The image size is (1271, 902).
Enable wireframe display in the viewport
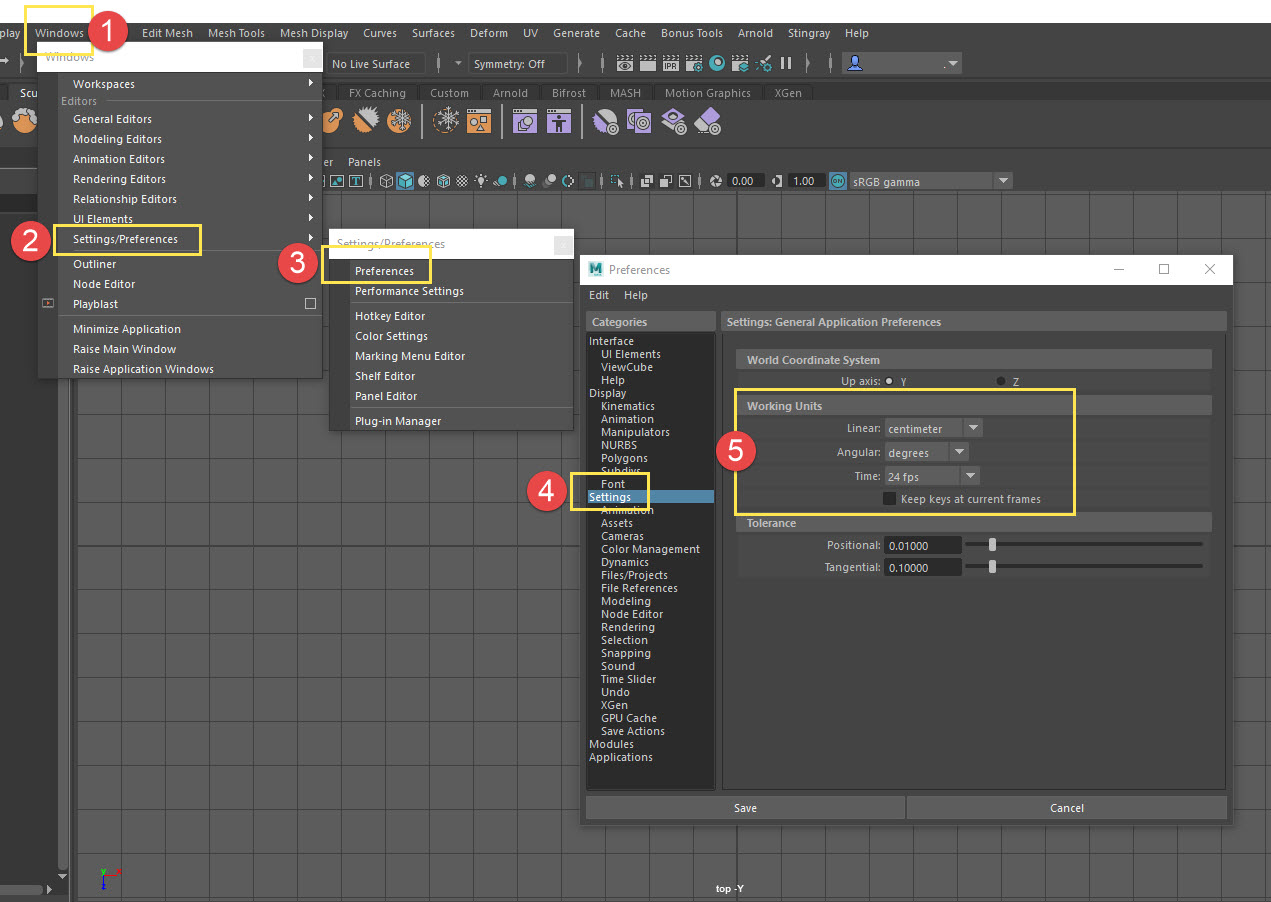[x=385, y=181]
